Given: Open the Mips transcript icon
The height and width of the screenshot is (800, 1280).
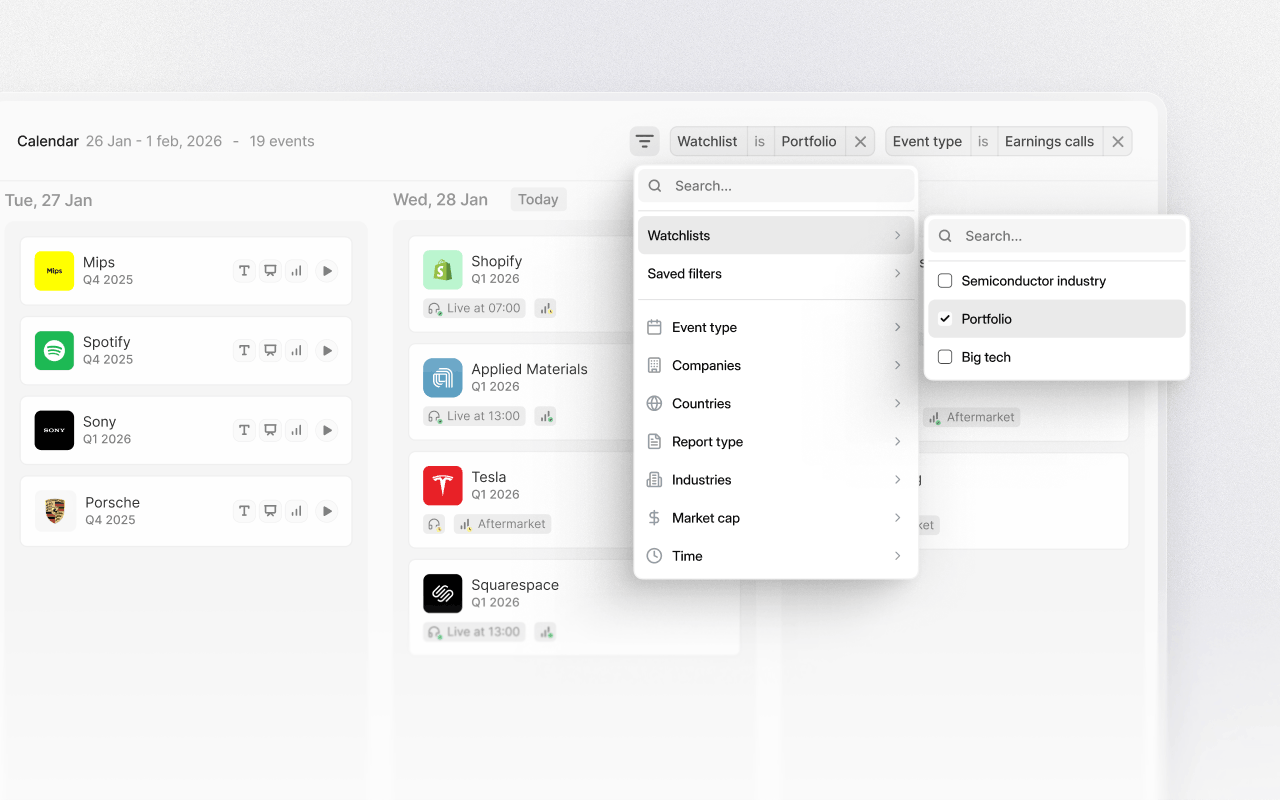Looking at the screenshot, I should pyautogui.click(x=244, y=270).
